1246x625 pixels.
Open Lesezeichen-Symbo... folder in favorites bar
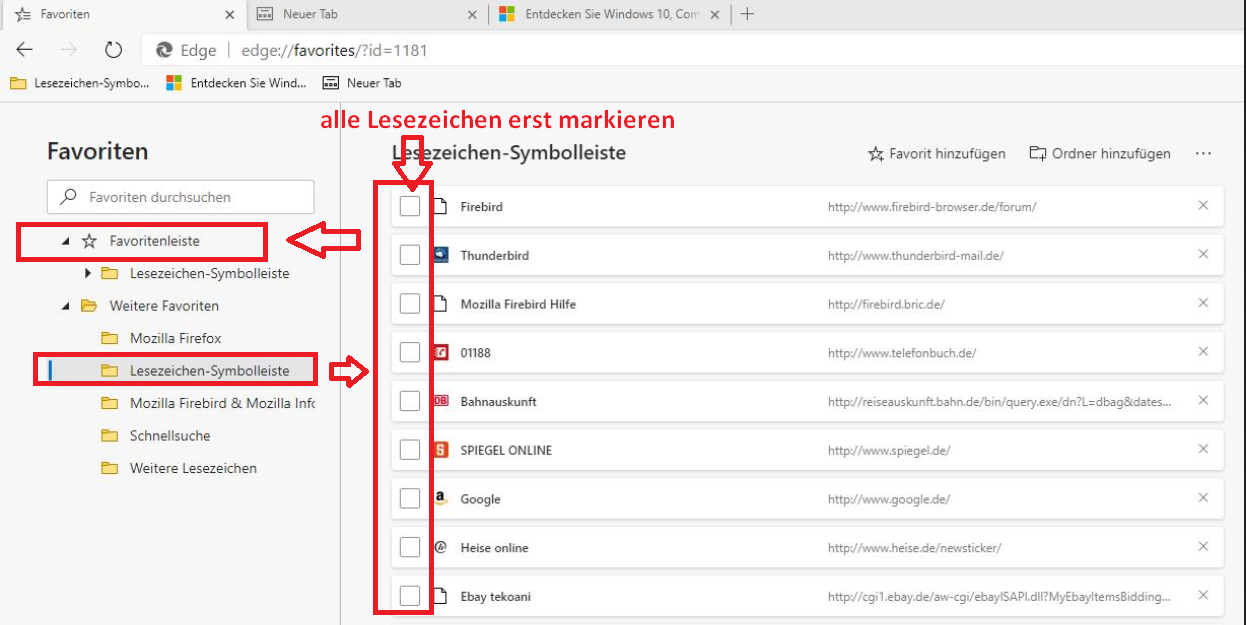80,83
